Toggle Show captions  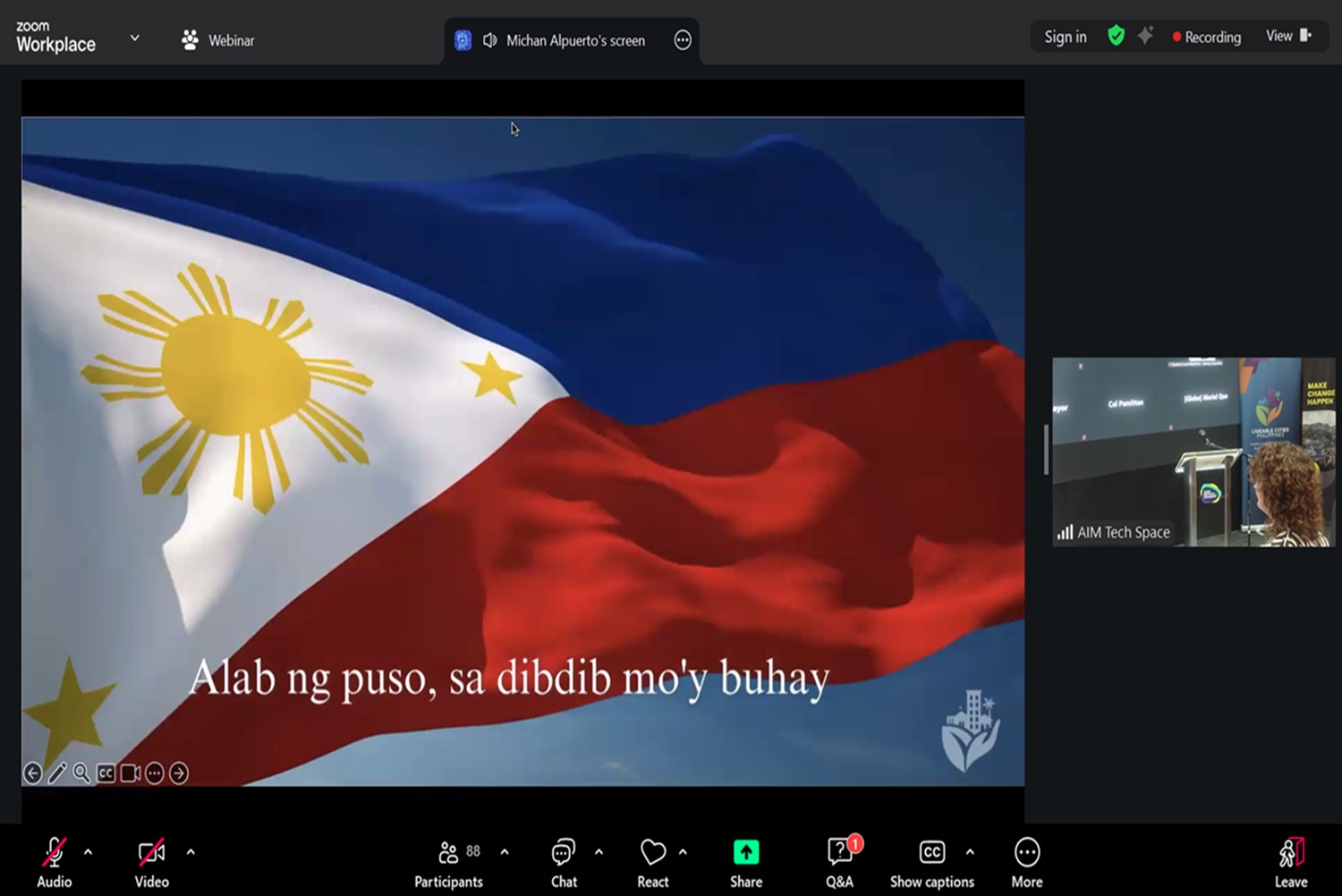[x=931, y=864]
